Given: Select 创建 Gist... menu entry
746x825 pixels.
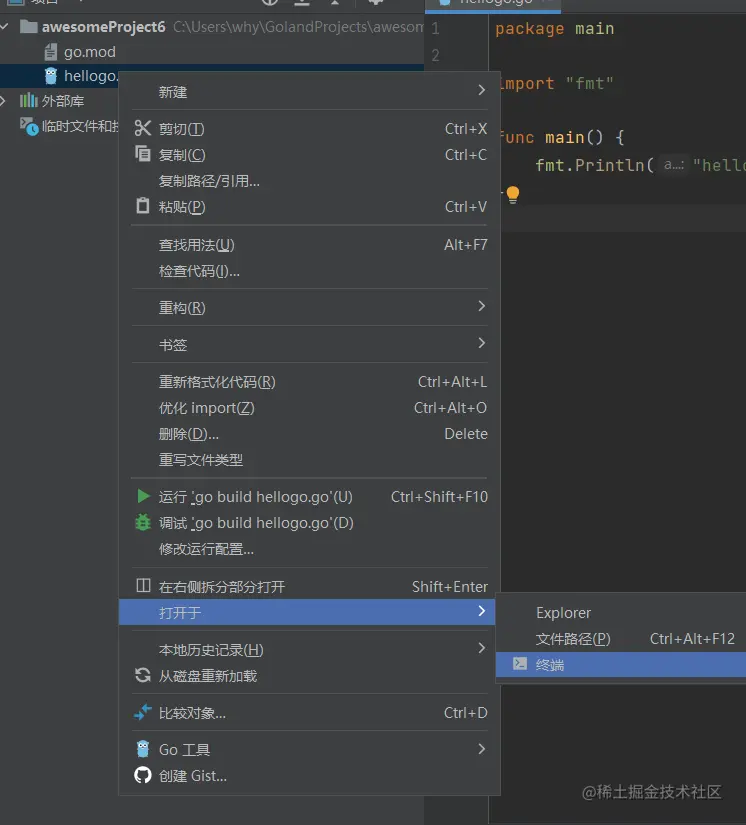Looking at the screenshot, I should 309,776.
